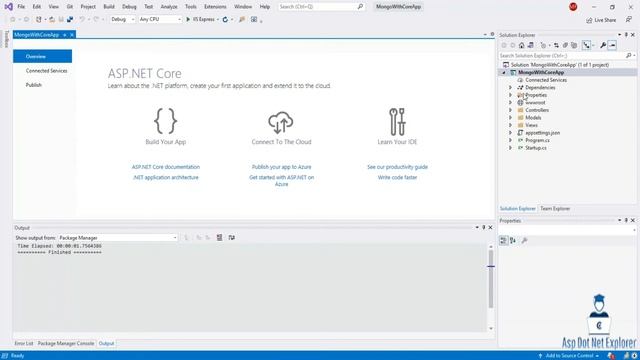Click the New Project toolbar icon
640x360 pixels.
click(39, 19)
